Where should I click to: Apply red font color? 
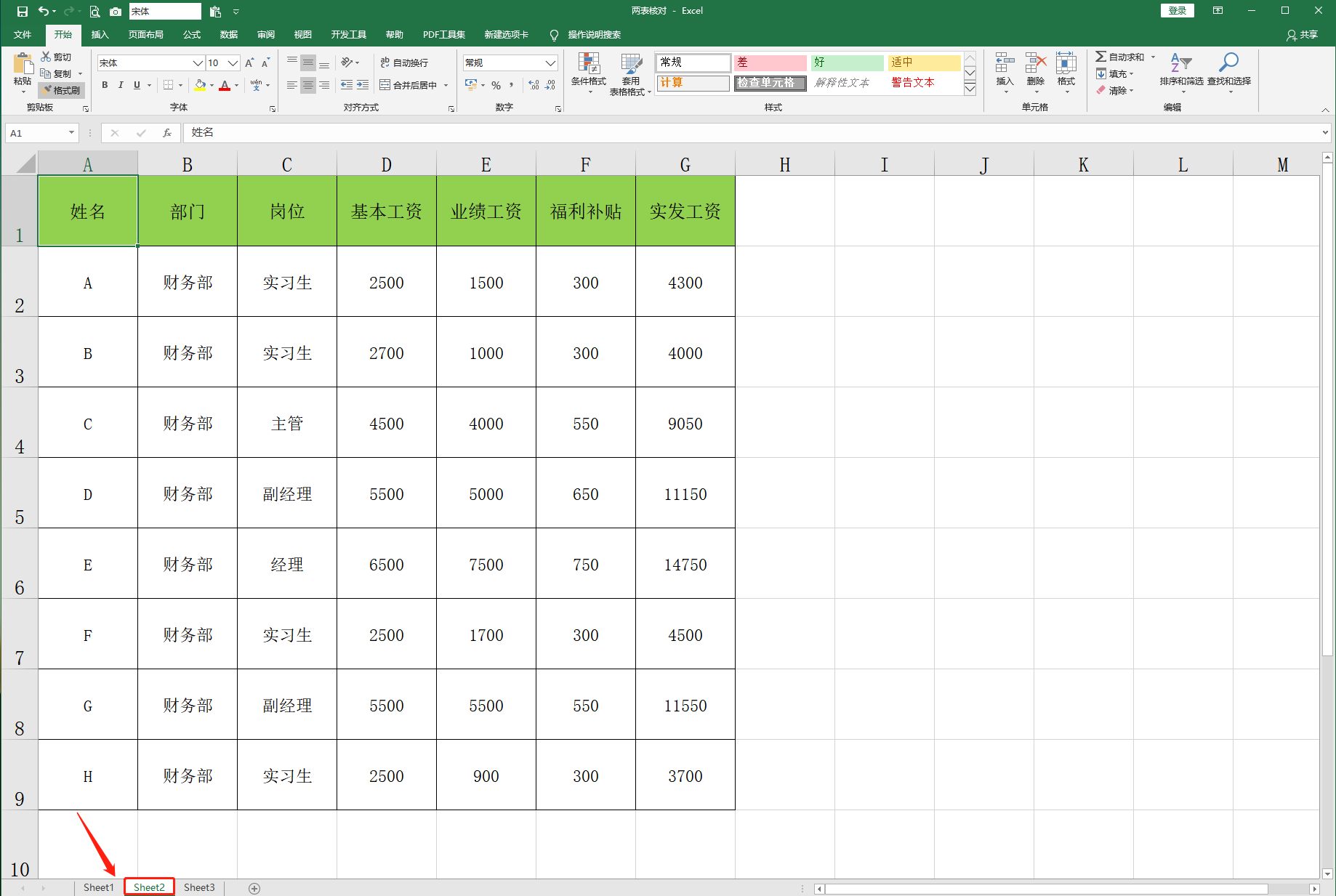[x=225, y=85]
